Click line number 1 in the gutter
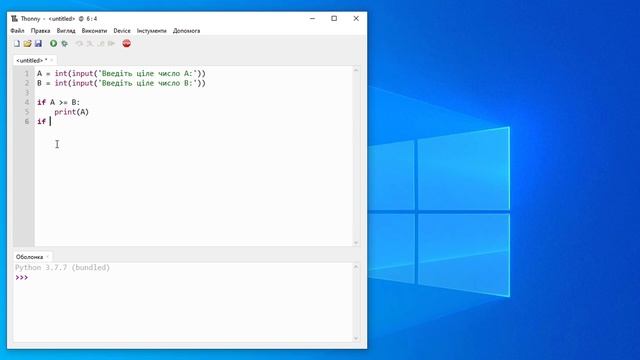This screenshot has height=360, width=640. coord(27,73)
